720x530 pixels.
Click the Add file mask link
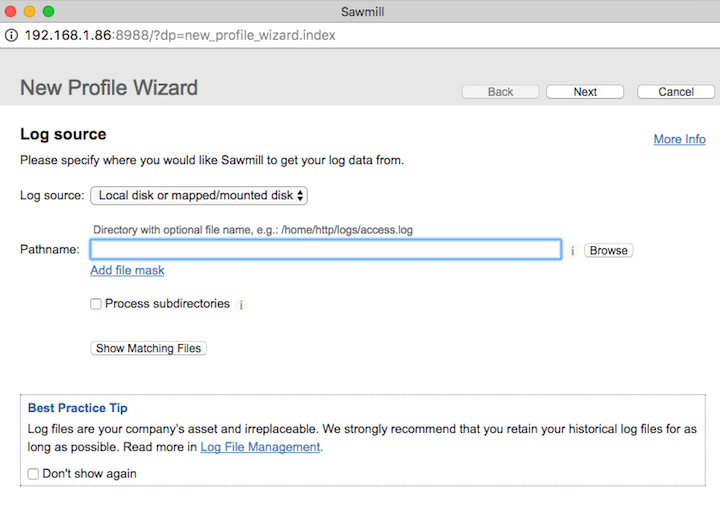[x=127, y=270]
